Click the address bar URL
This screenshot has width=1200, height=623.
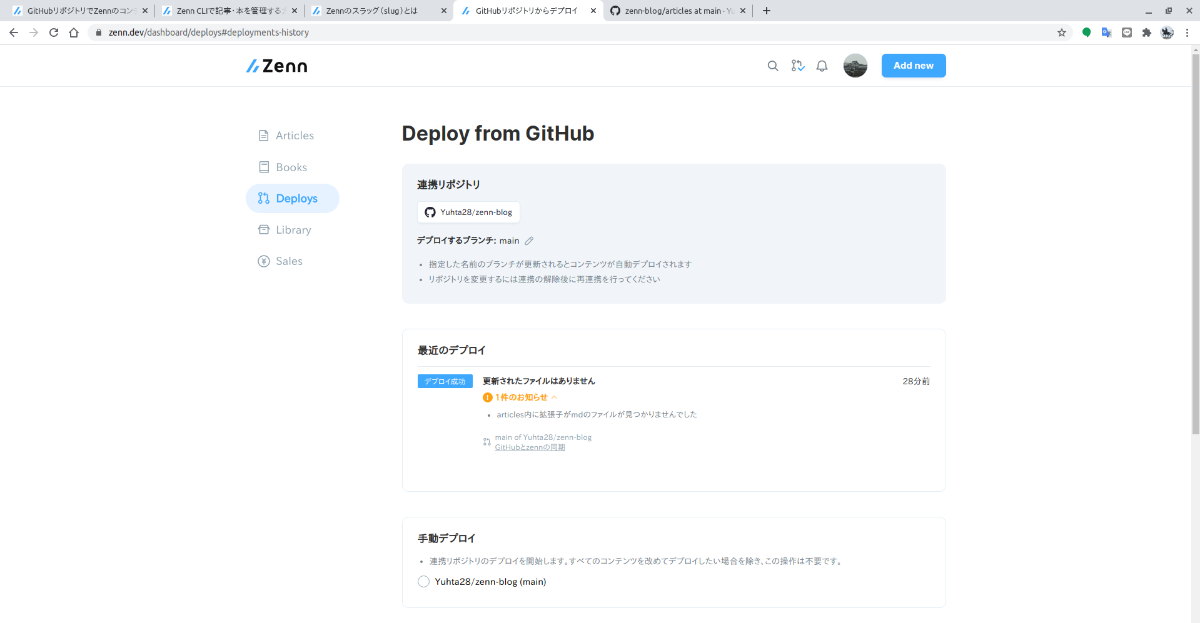click(209, 32)
